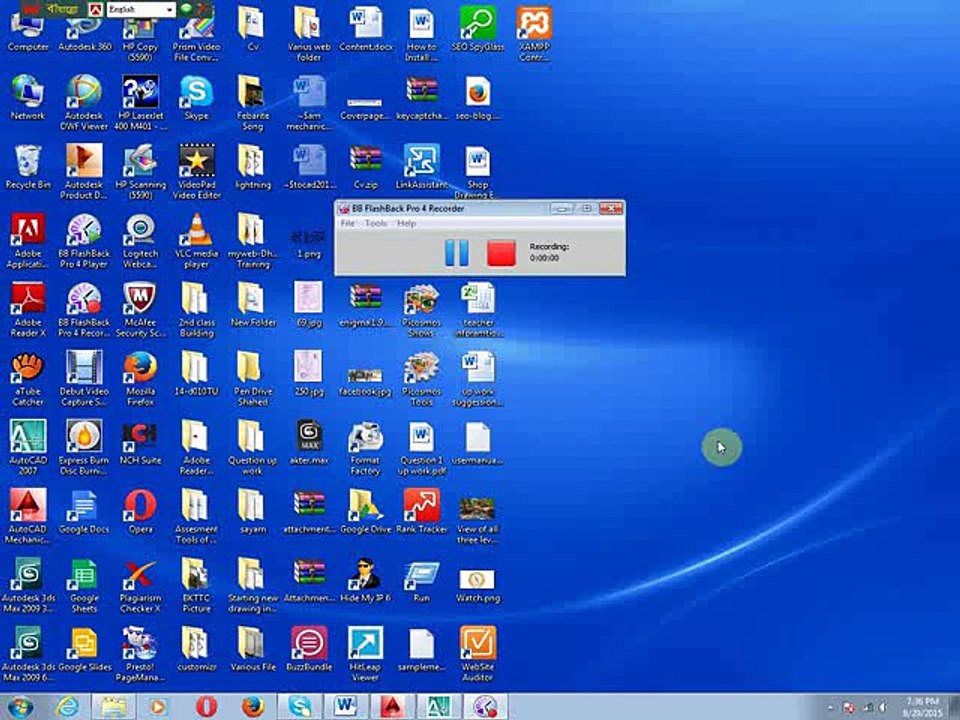Viewport: 960px width, 720px height.
Task: Open the Windows Start menu
Action: tap(20, 707)
